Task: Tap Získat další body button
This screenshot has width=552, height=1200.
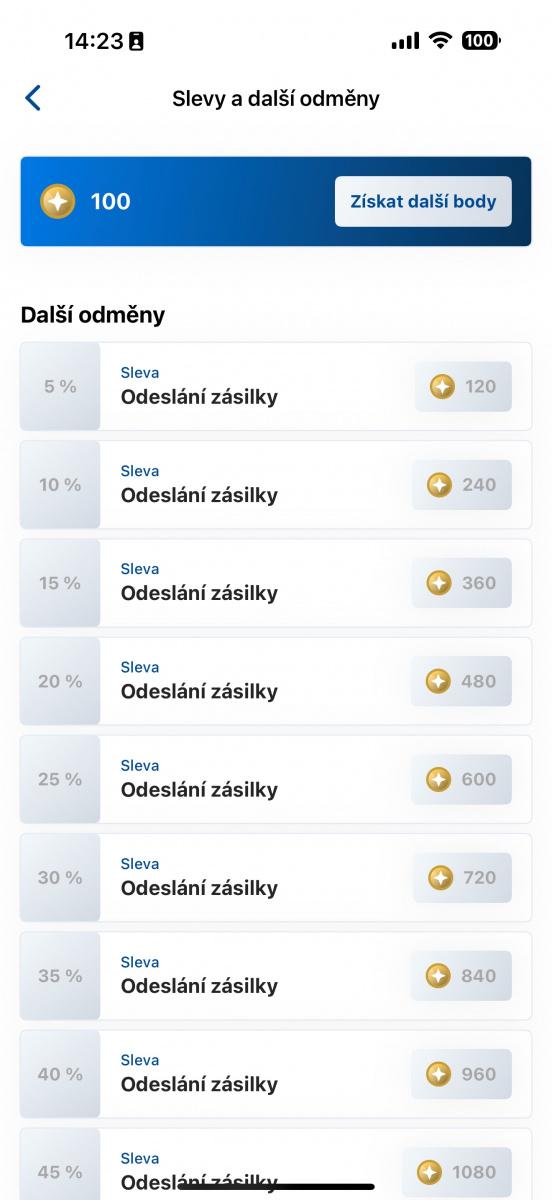Action: click(423, 201)
